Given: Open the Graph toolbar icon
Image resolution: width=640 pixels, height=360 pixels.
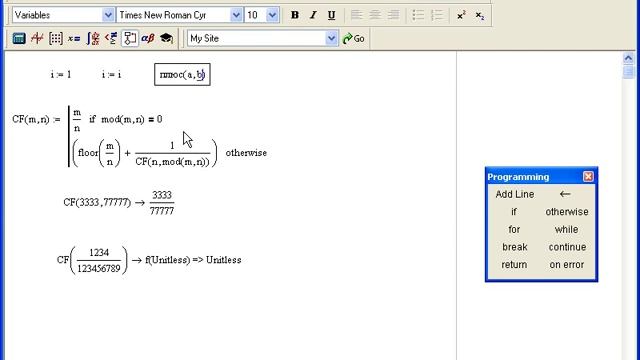Looking at the screenshot, I should pos(37,38).
